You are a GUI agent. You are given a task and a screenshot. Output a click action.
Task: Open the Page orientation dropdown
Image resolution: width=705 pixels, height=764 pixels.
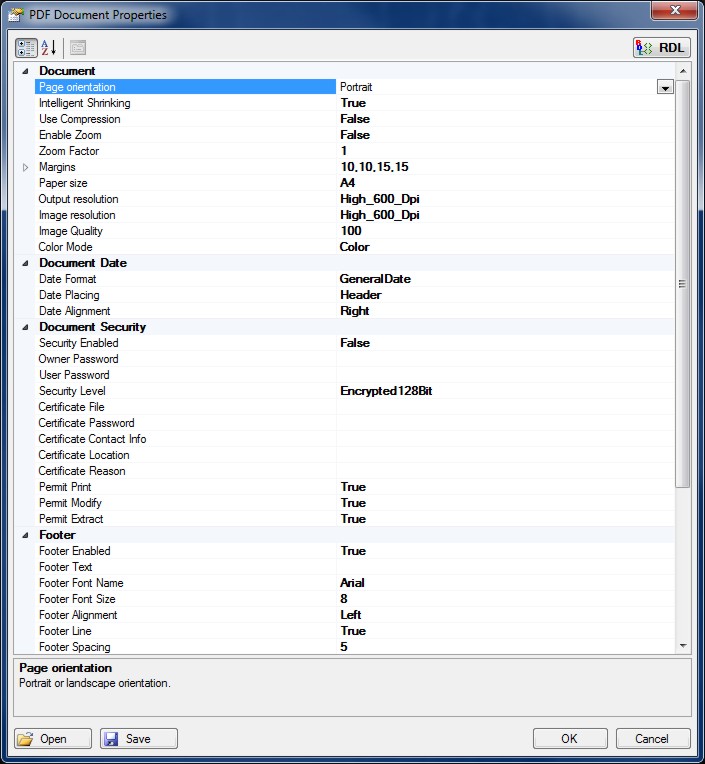coord(664,87)
